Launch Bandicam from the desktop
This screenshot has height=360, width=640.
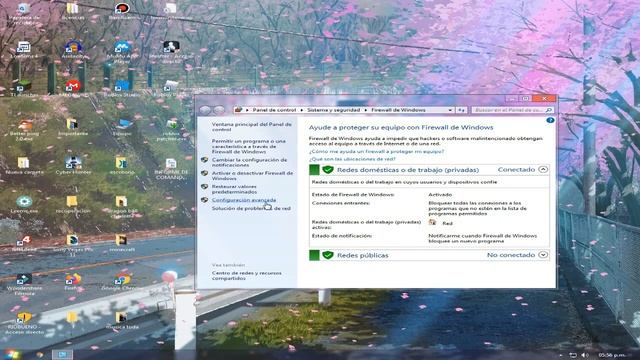[122, 11]
